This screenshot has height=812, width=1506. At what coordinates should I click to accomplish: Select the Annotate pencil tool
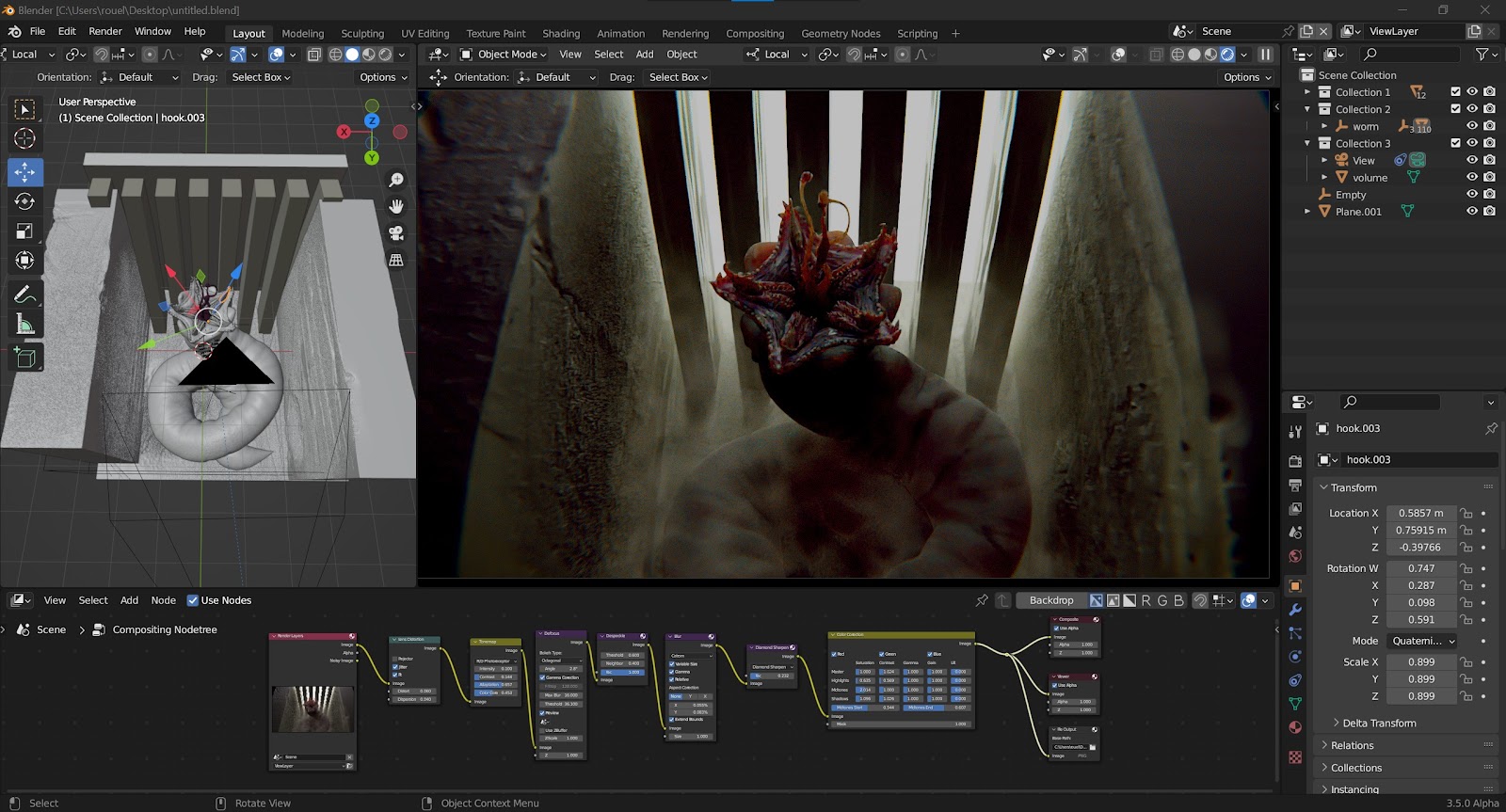click(x=25, y=295)
